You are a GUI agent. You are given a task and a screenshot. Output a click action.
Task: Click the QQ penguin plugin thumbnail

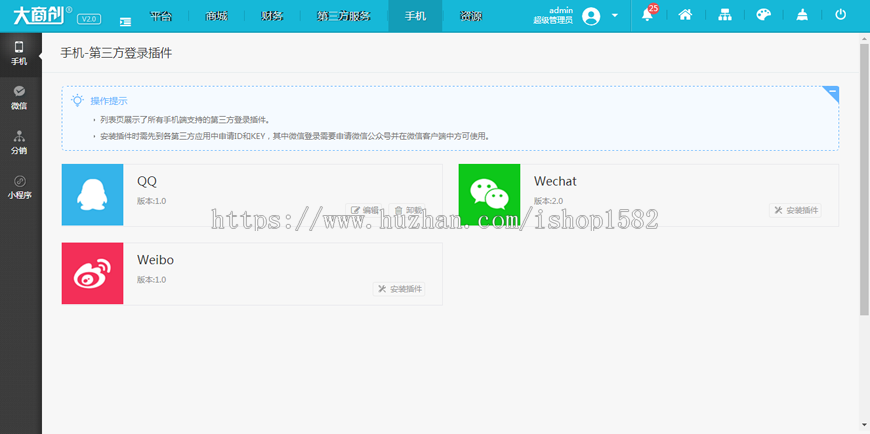coord(92,195)
